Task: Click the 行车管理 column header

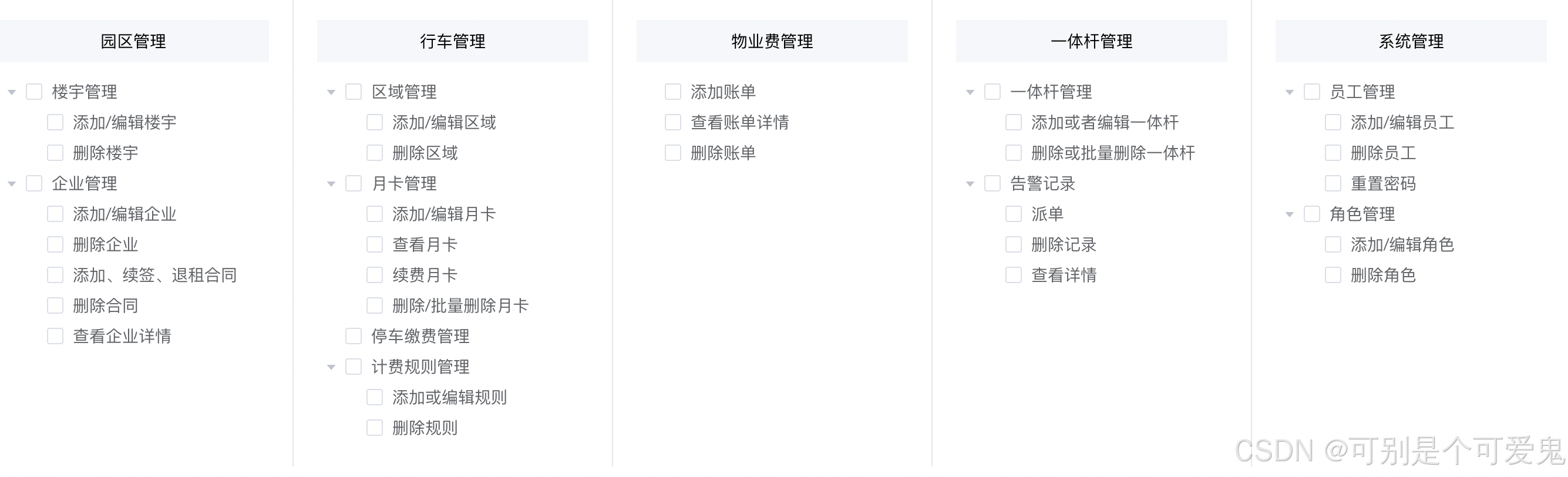Action: pos(452,41)
